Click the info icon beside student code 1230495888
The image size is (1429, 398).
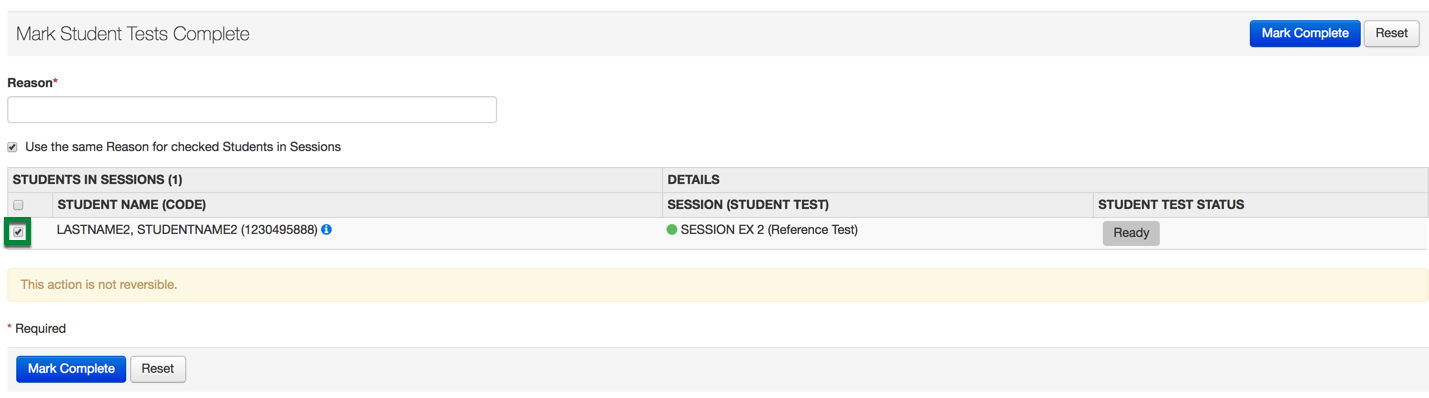[327, 229]
